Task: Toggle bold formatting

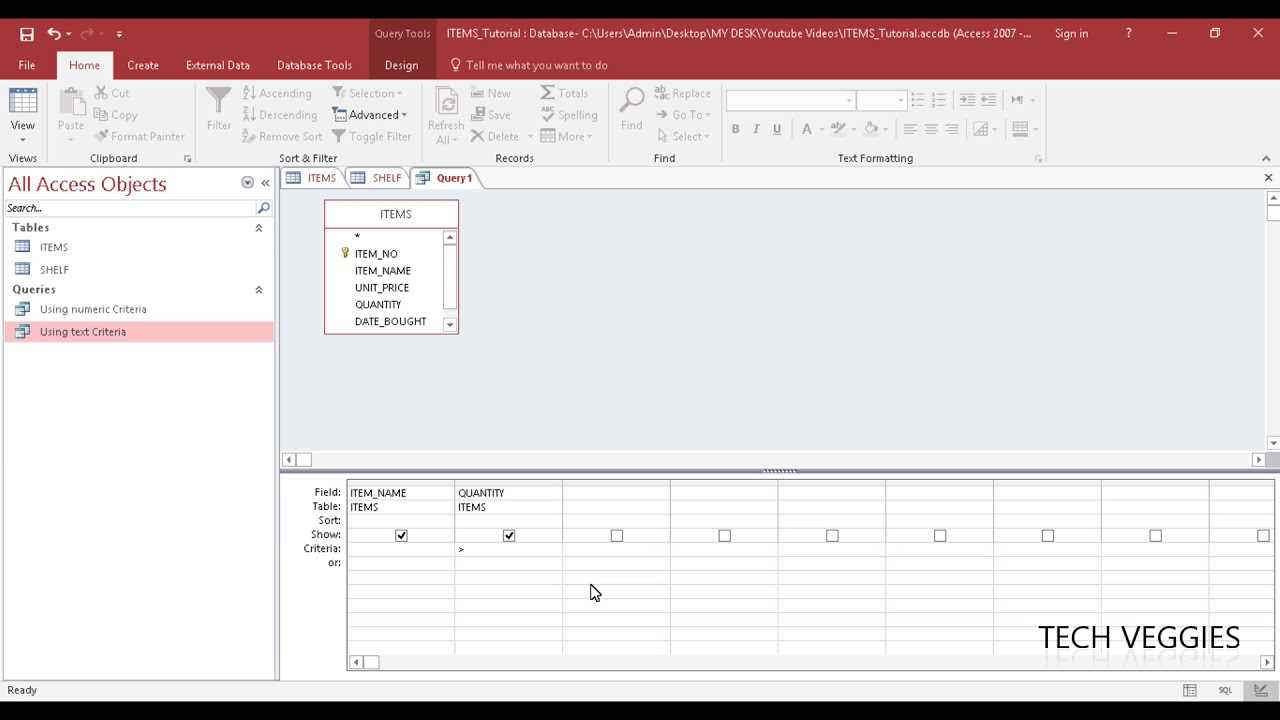Action: pyautogui.click(x=735, y=129)
